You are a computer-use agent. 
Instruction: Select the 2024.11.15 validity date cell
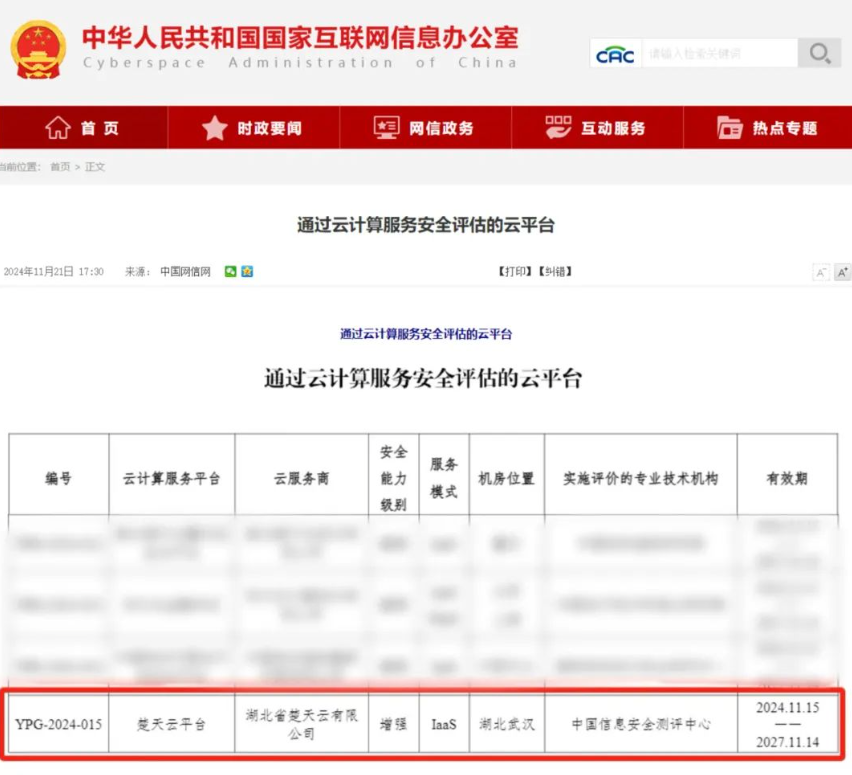click(x=787, y=724)
